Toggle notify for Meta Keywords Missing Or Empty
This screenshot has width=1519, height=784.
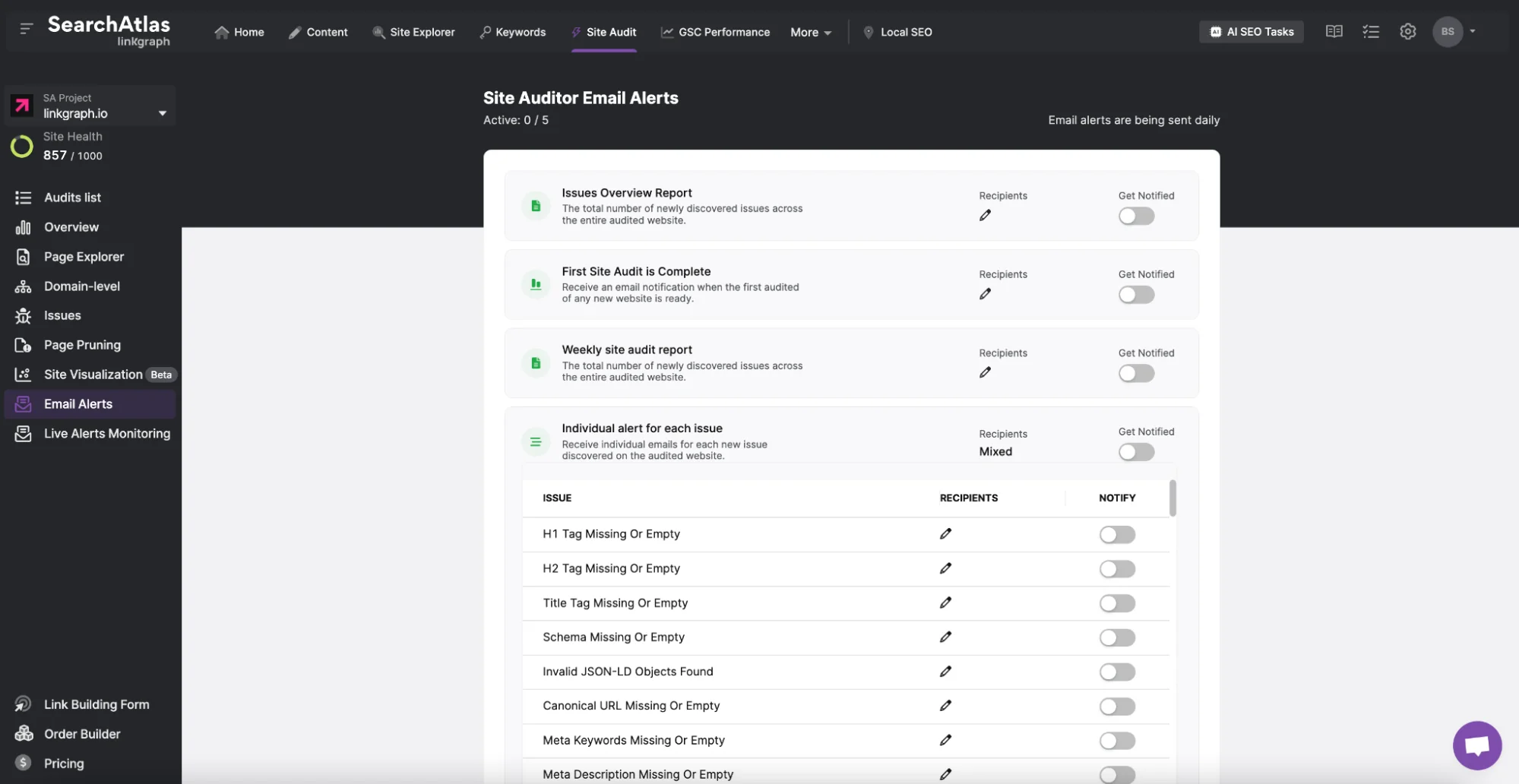(x=1117, y=741)
